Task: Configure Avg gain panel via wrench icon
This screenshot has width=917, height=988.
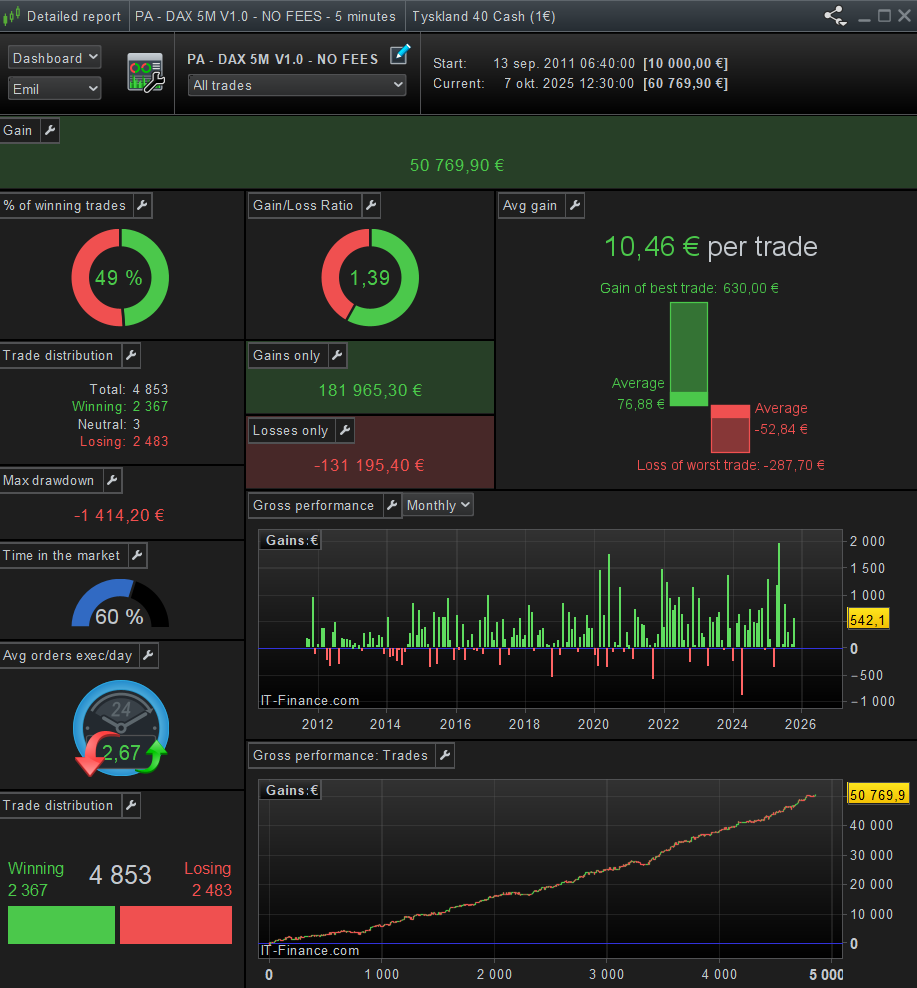Action: [574, 205]
